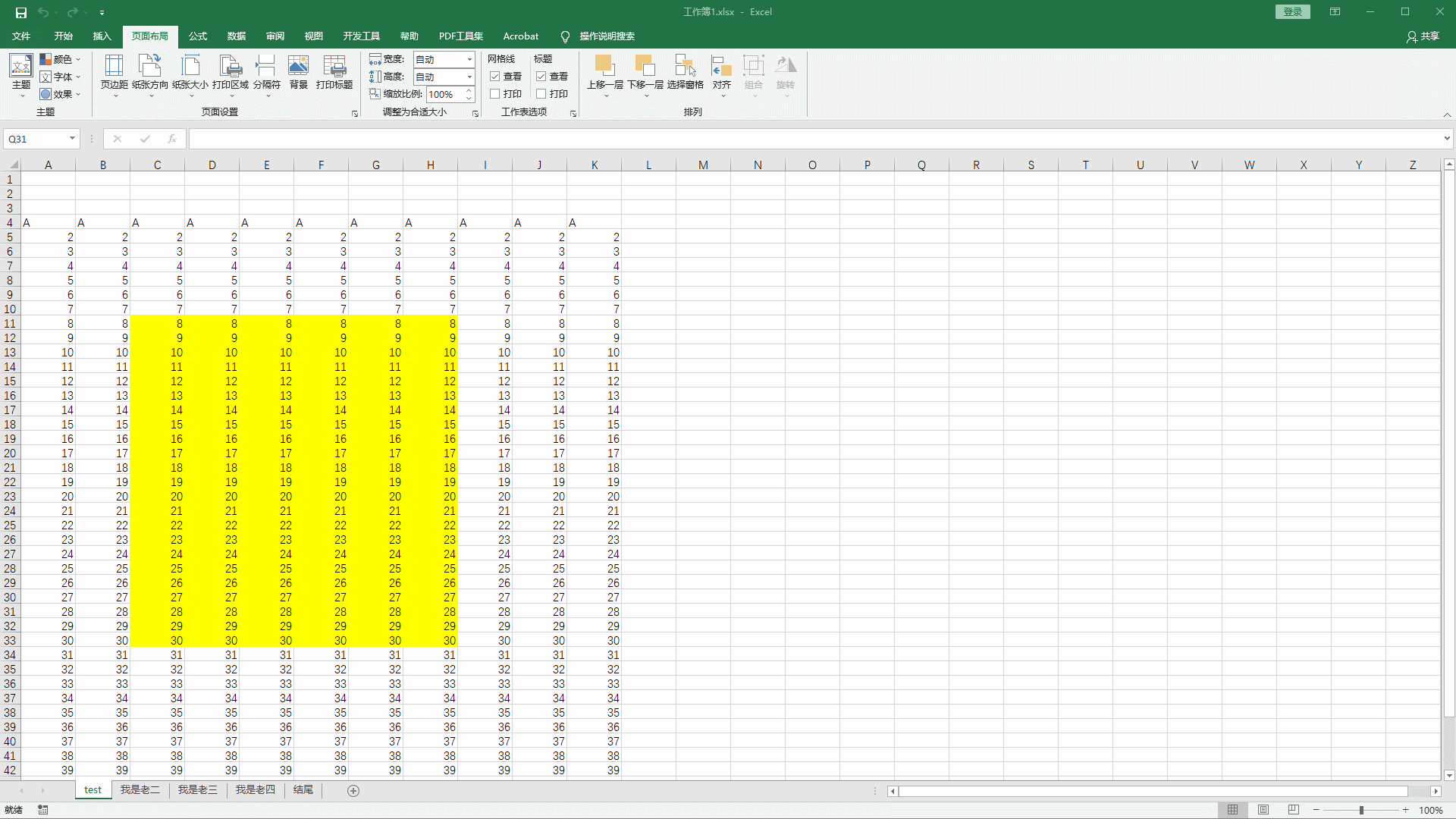This screenshot has height=819, width=1456.
Task: Click Bring Forward (上移一层) icon
Action: (605, 75)
